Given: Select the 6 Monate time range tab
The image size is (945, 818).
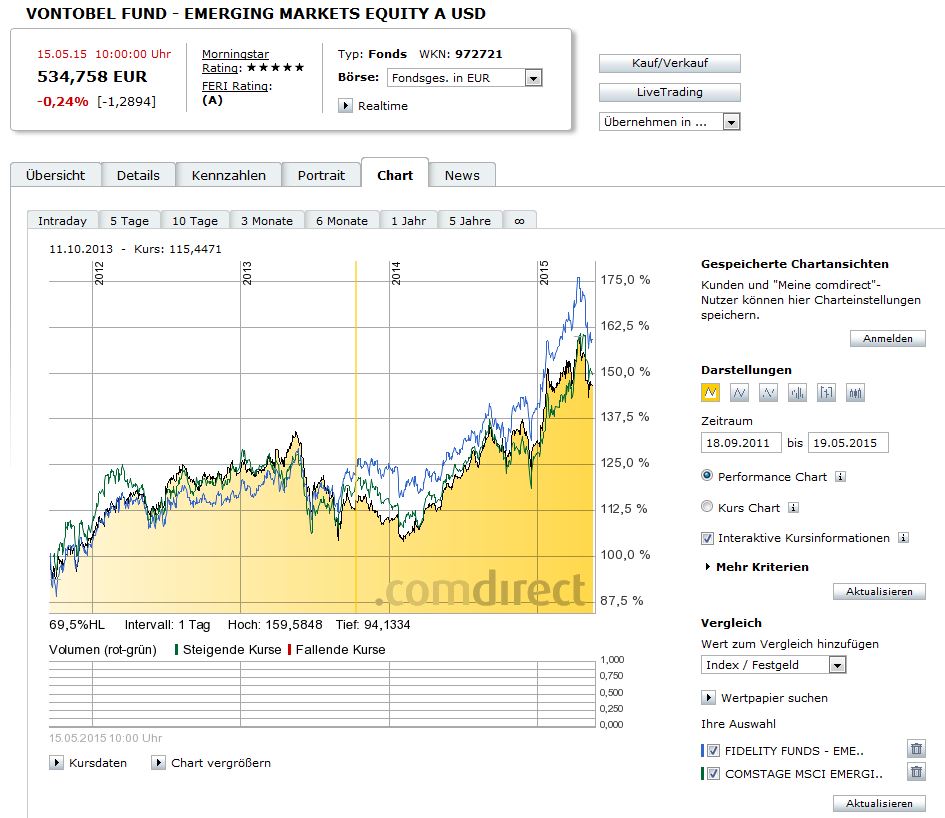Looking at the screenshot, I should pyautogui.click(x=341, y=221).
